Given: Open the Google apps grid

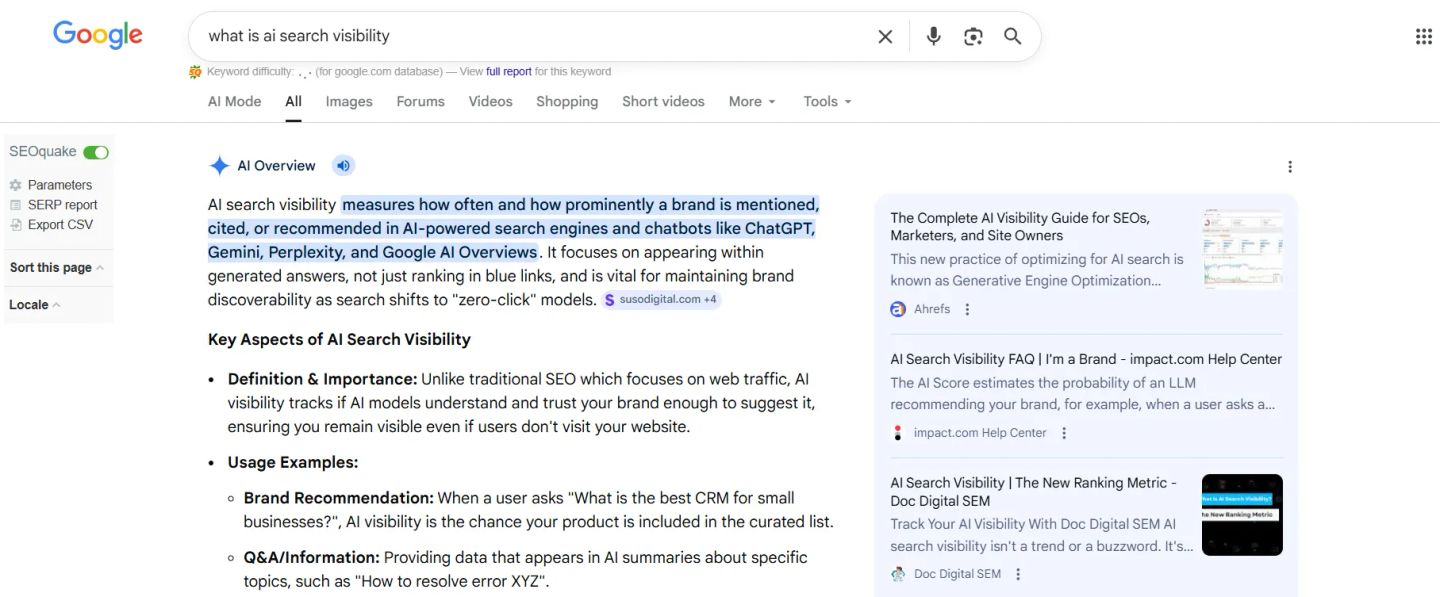Looking at the screenshot, I should [1423, 36].
